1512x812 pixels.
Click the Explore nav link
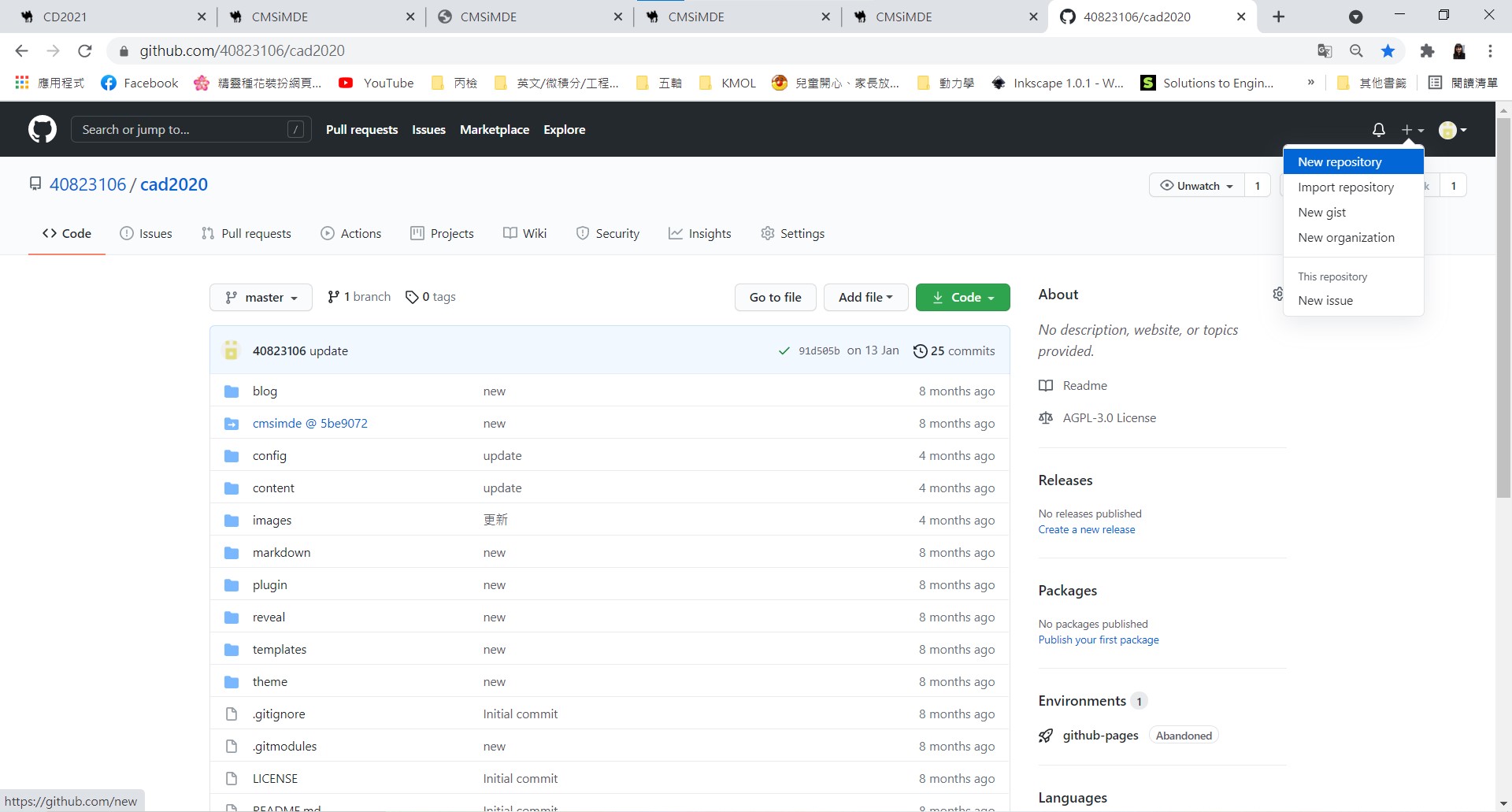tap(564, 130)
